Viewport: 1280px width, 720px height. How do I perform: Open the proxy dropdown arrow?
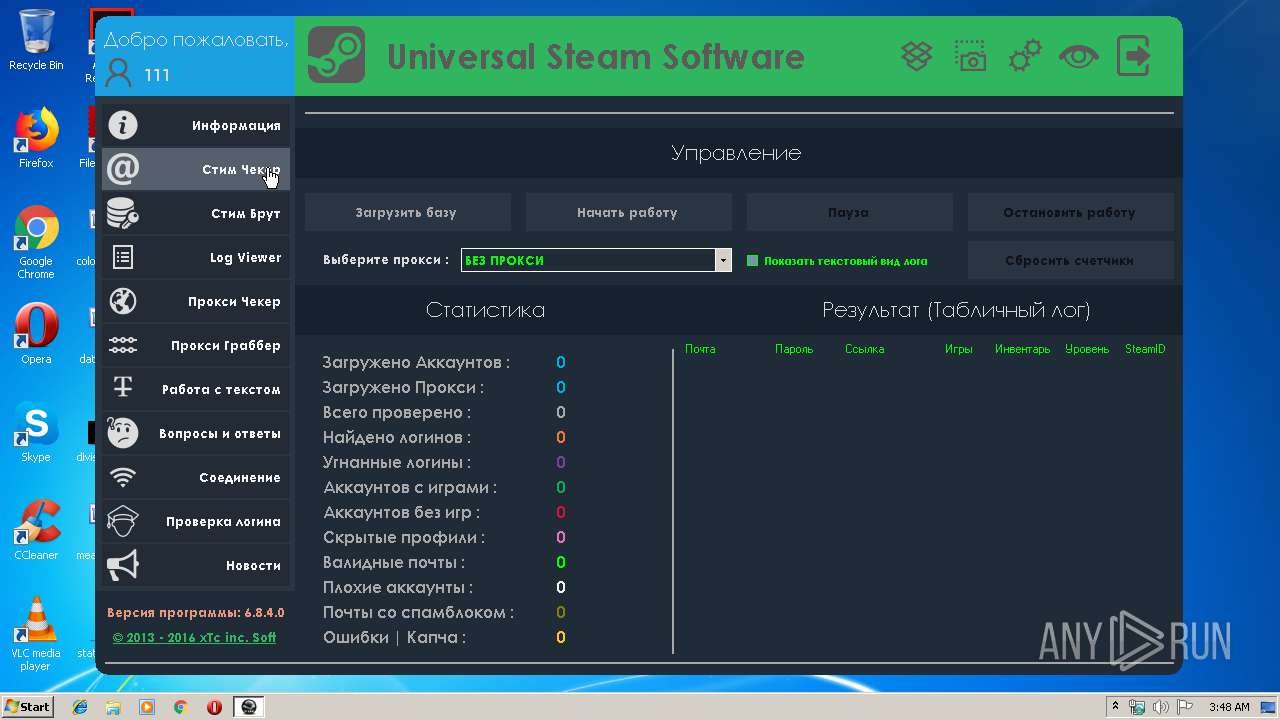coord(723,260)
